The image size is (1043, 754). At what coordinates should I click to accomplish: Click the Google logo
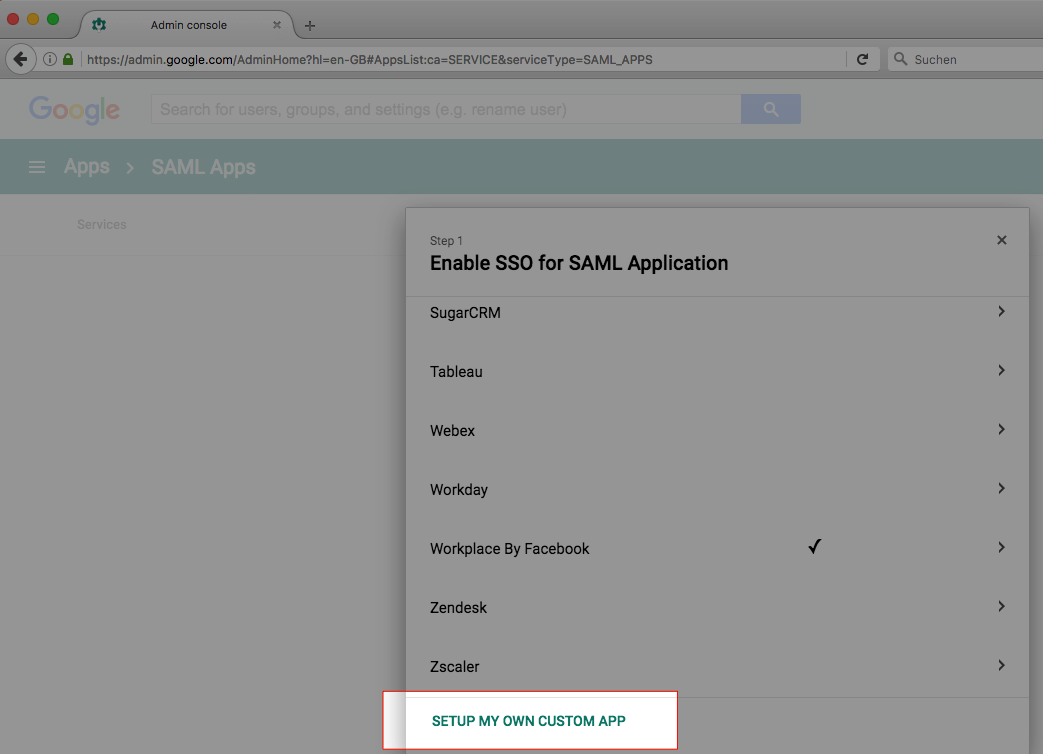pyautogui.click(x=74, y=110)
